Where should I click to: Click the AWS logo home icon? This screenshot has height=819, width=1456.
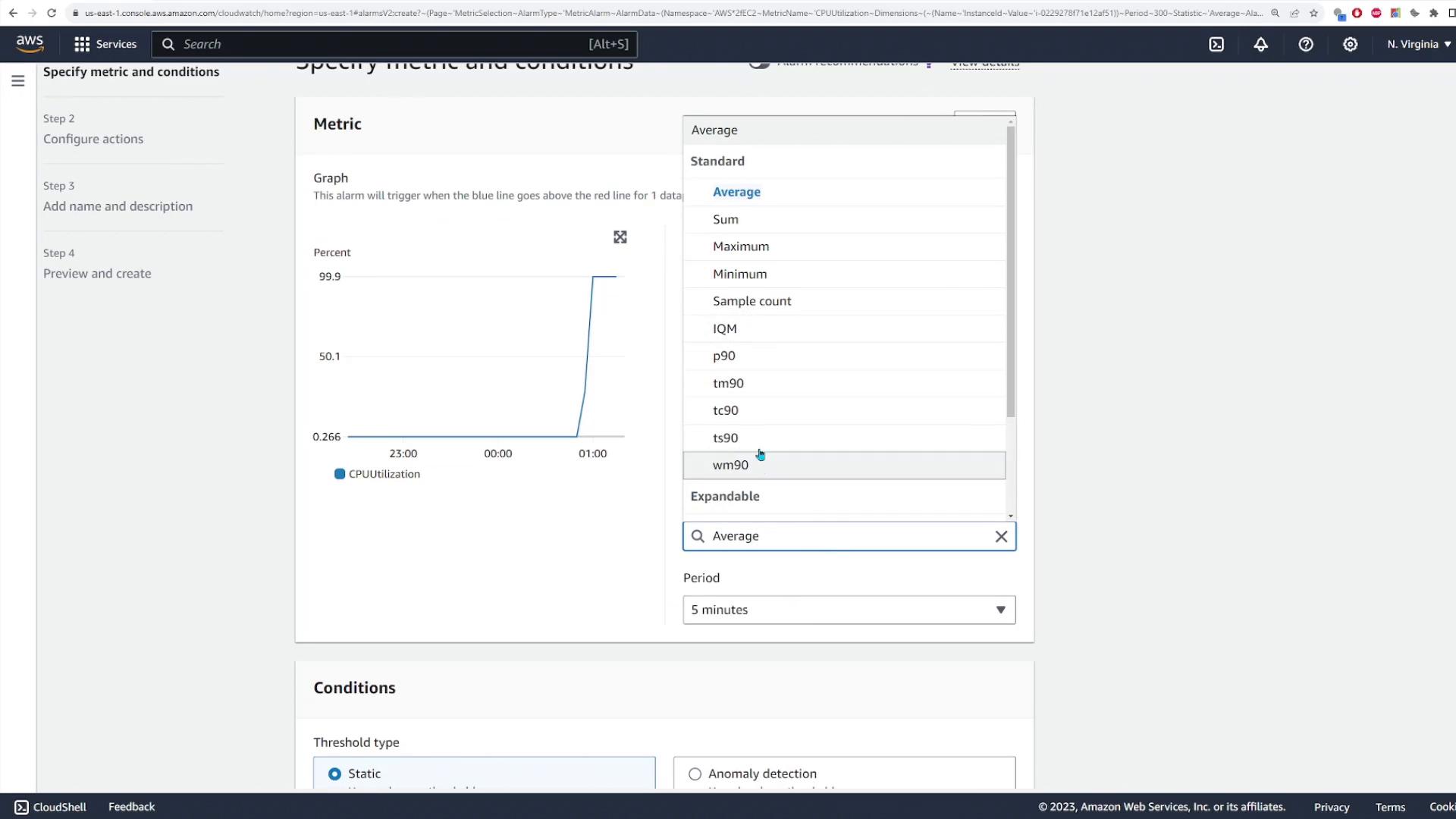coord(30,44)
